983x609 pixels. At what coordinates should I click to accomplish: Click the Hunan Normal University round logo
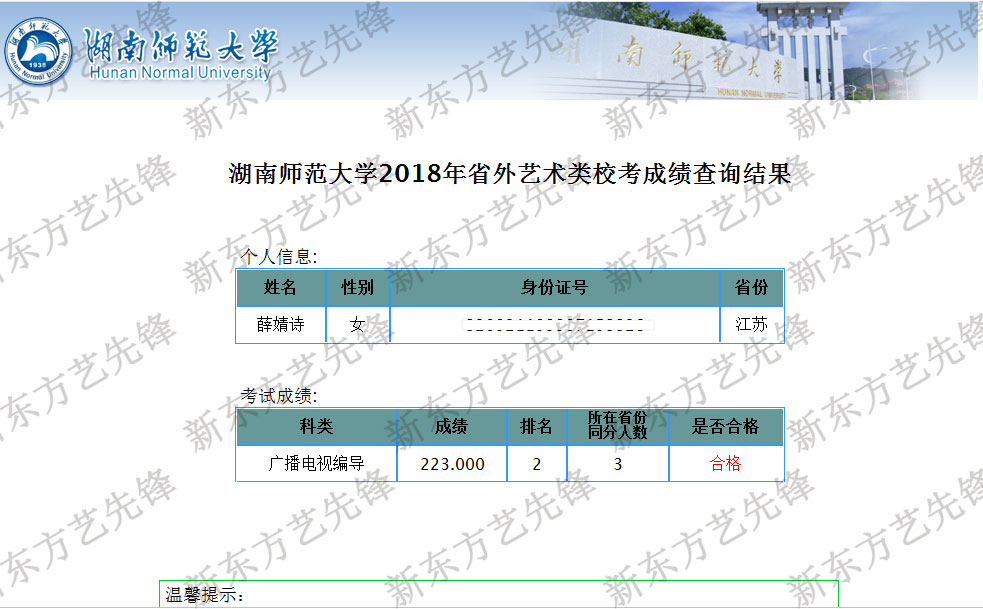pos(38,51)
